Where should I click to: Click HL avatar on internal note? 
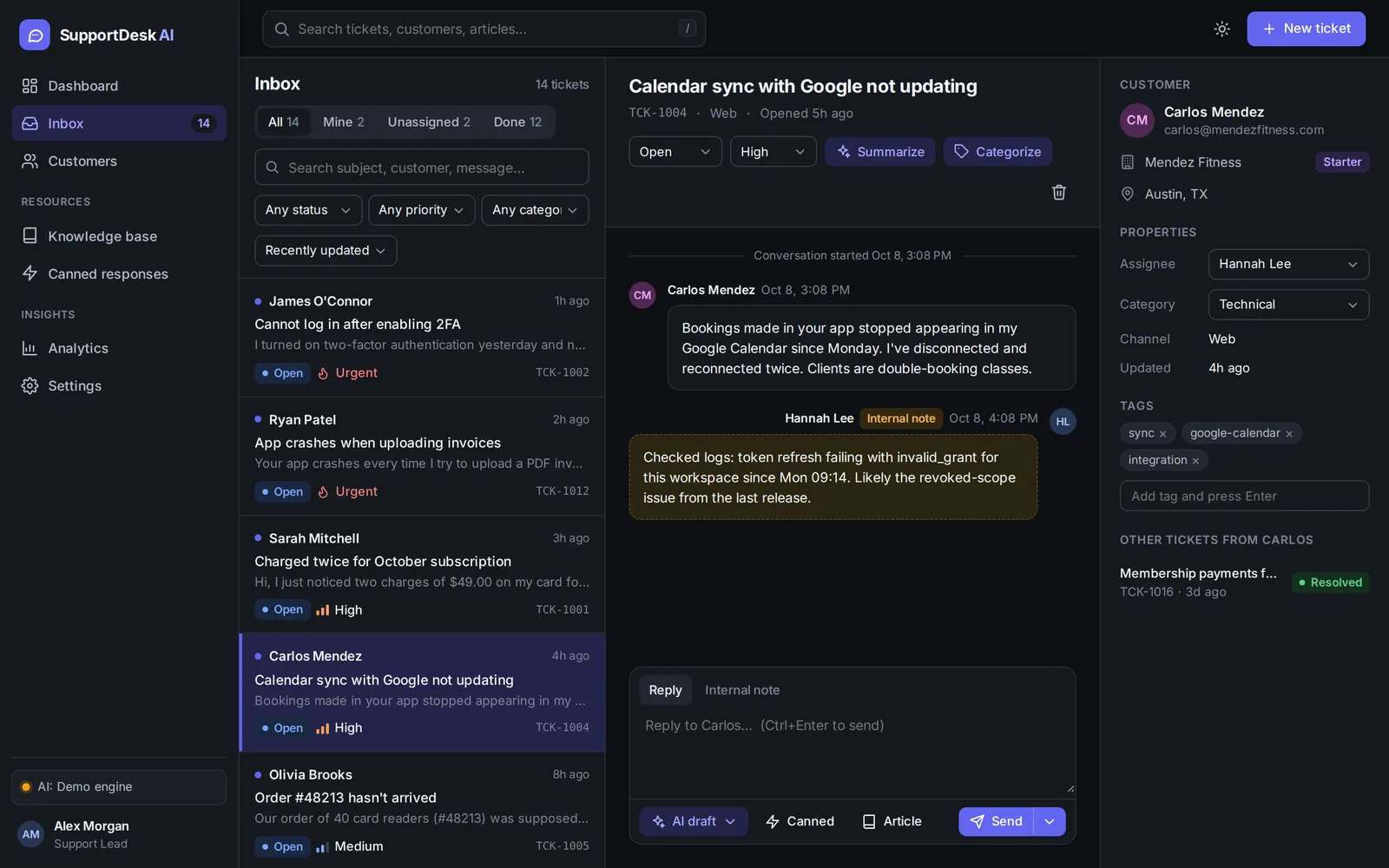(x=1063, y=422)
